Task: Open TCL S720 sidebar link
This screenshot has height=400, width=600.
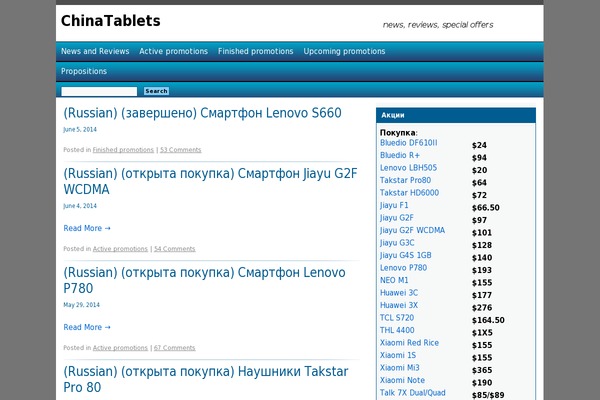Action: click(397, 318)
